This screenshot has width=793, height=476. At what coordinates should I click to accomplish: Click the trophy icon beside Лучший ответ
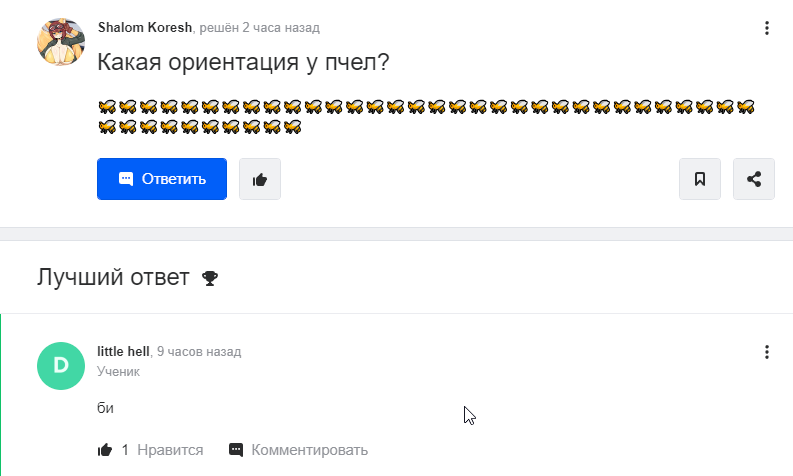[209, 278]
